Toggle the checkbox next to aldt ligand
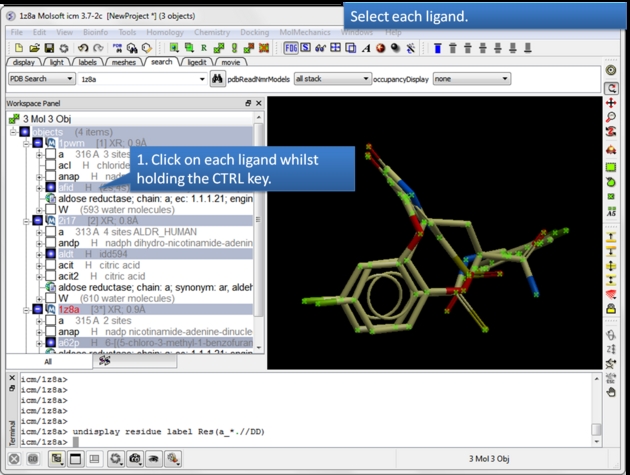The image size is (630, 475). [50, 254]
